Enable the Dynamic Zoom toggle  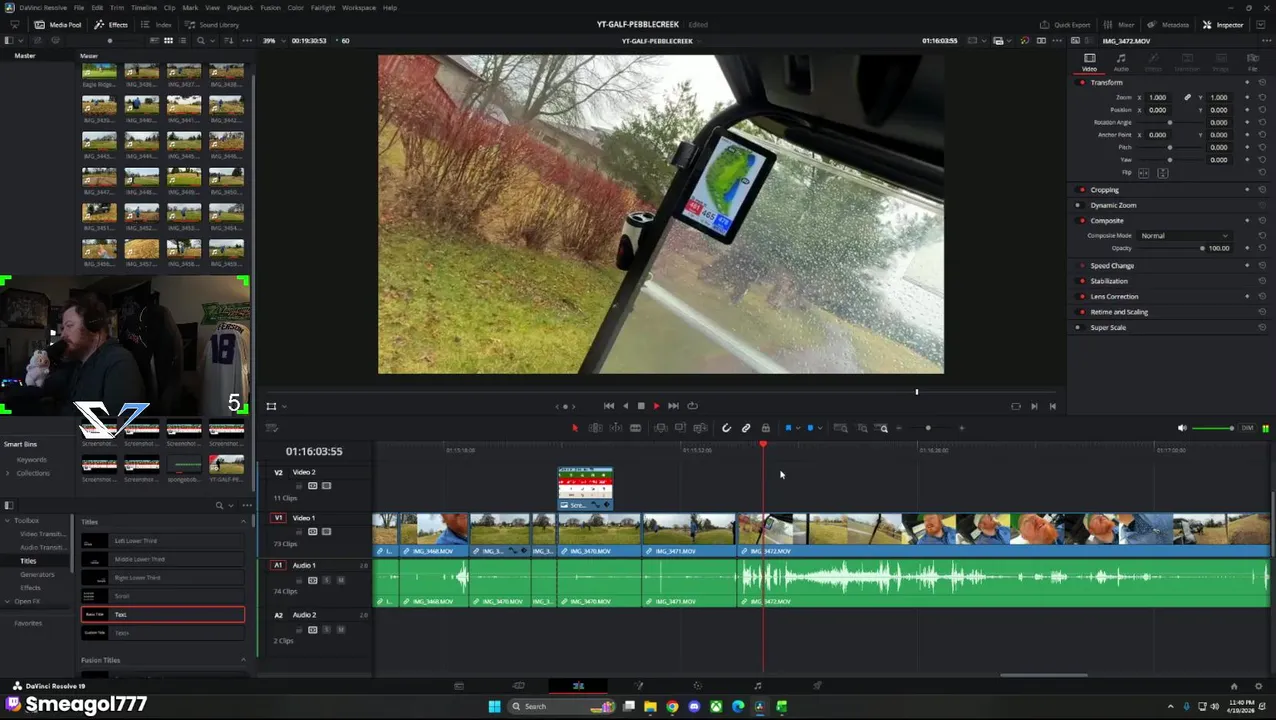1078,205
